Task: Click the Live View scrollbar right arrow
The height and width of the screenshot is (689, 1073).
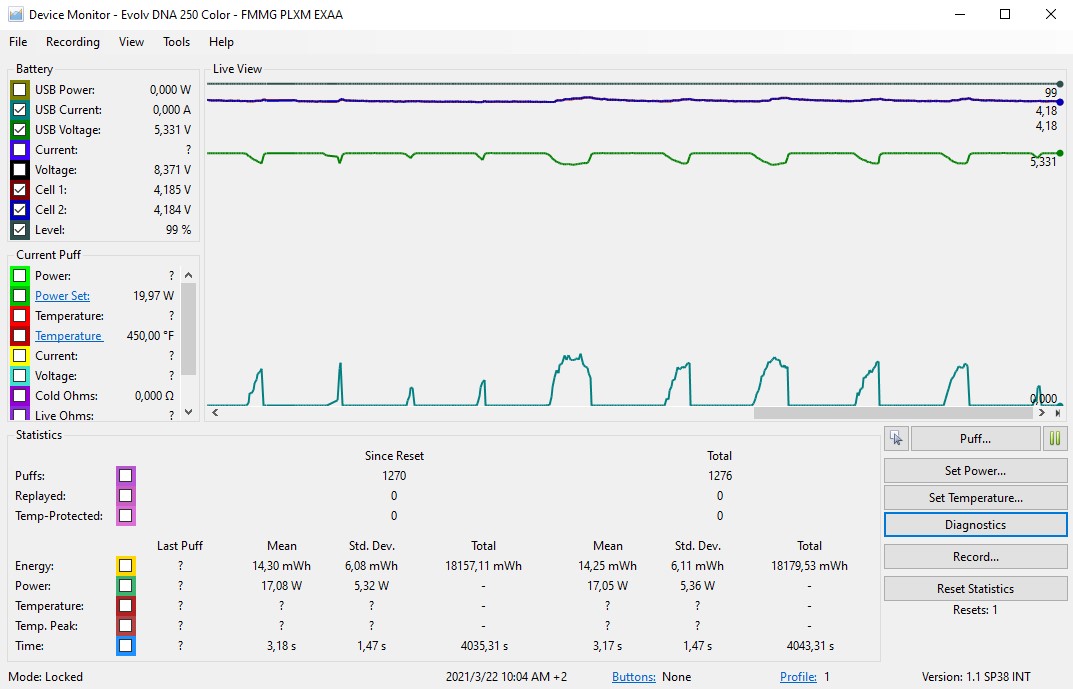Action: [1042, 412]
